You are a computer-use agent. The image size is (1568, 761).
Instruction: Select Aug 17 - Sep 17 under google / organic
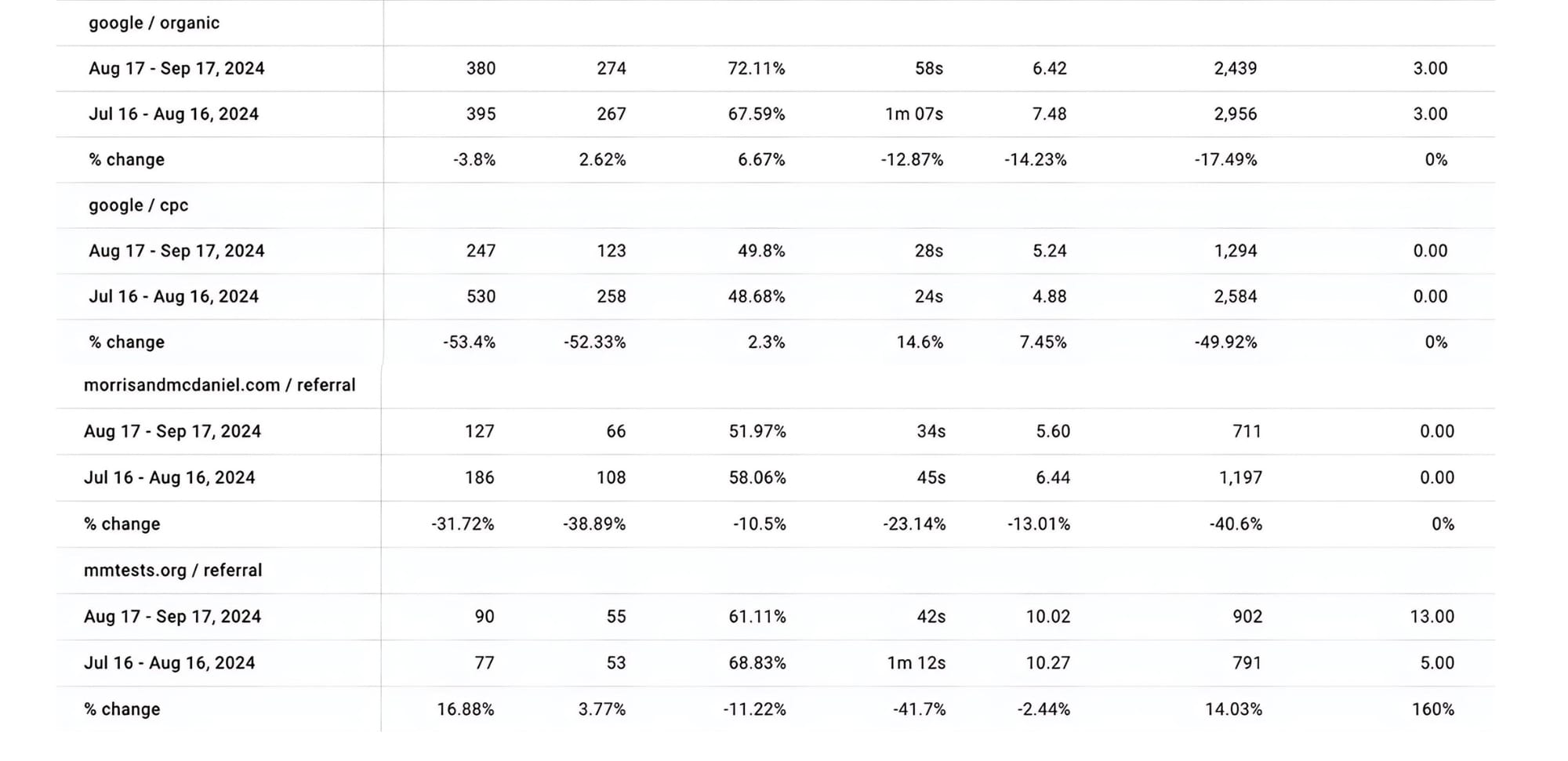(x=176, y=68)
